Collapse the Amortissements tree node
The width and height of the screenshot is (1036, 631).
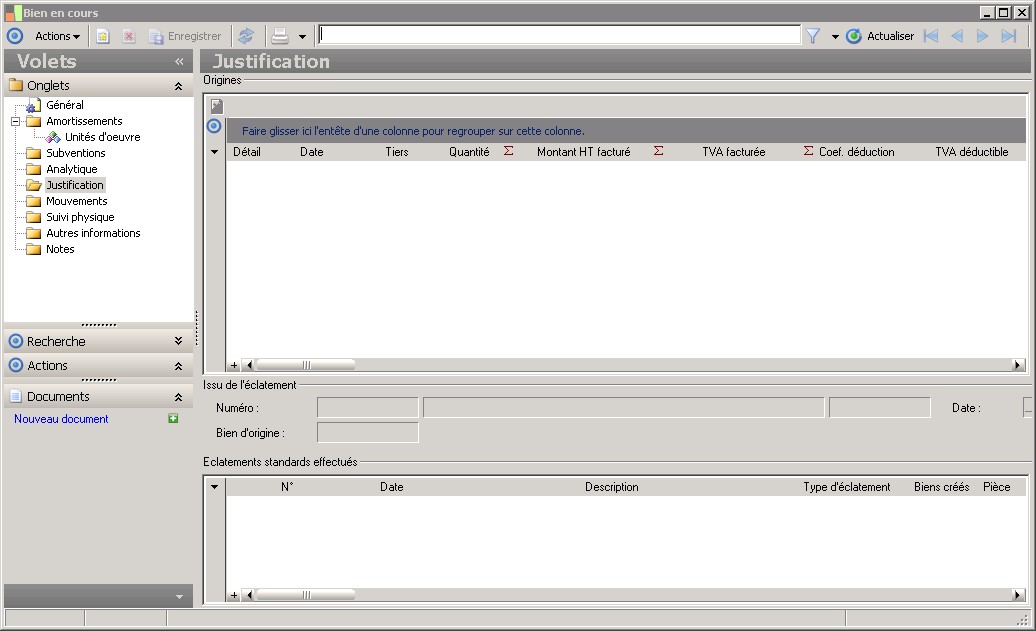pos(15,122)
